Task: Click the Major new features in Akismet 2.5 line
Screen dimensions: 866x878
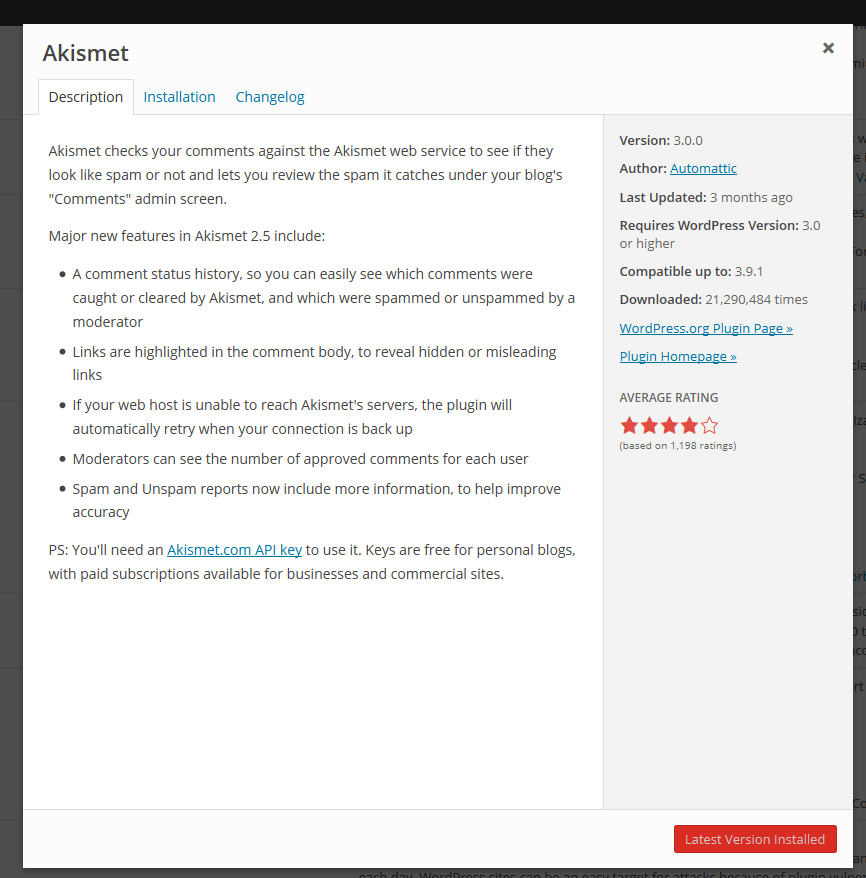Action: point(186,236)
